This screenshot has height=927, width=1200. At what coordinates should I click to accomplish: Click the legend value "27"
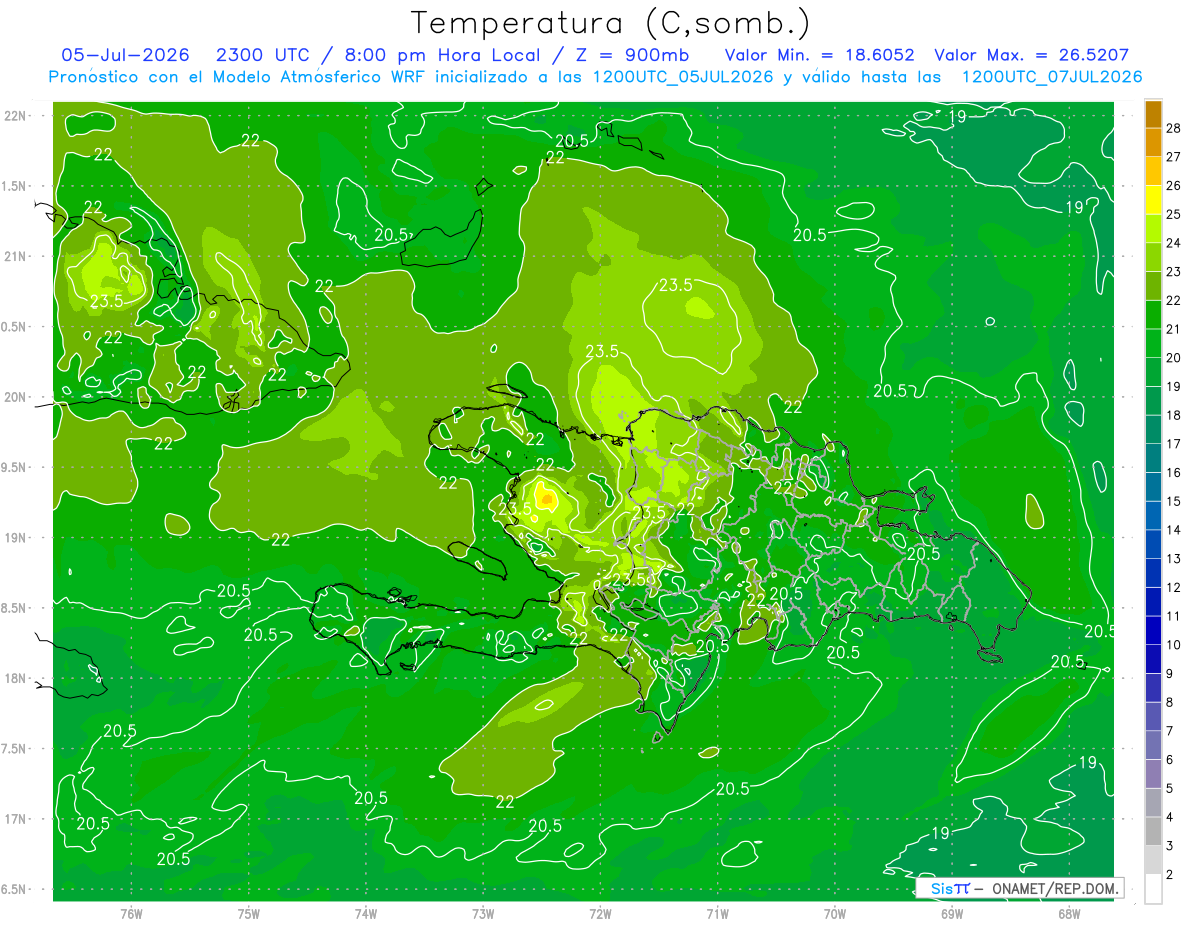[x=1174, y=156]
